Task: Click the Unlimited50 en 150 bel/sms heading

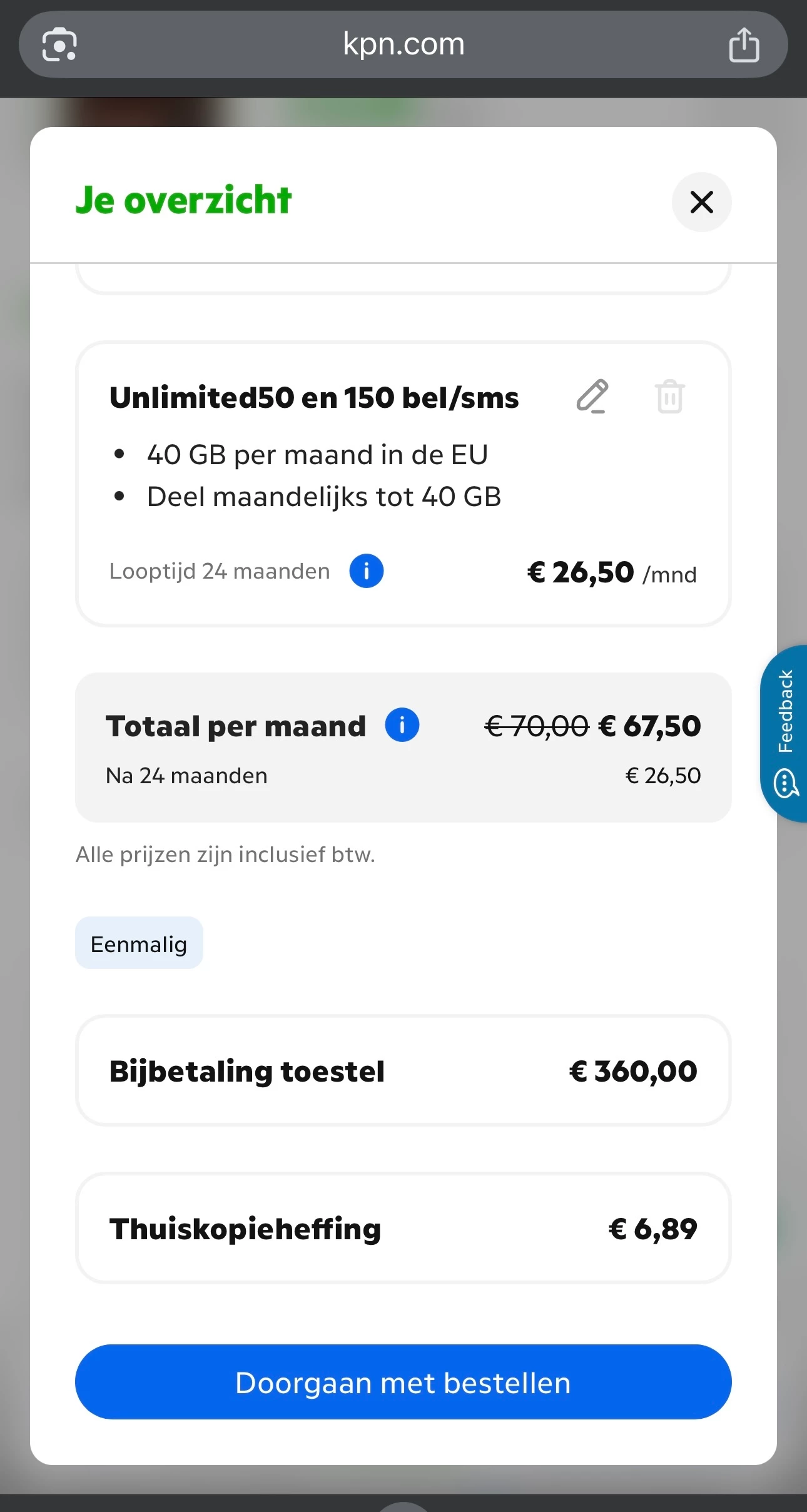Action: point(314,398)
